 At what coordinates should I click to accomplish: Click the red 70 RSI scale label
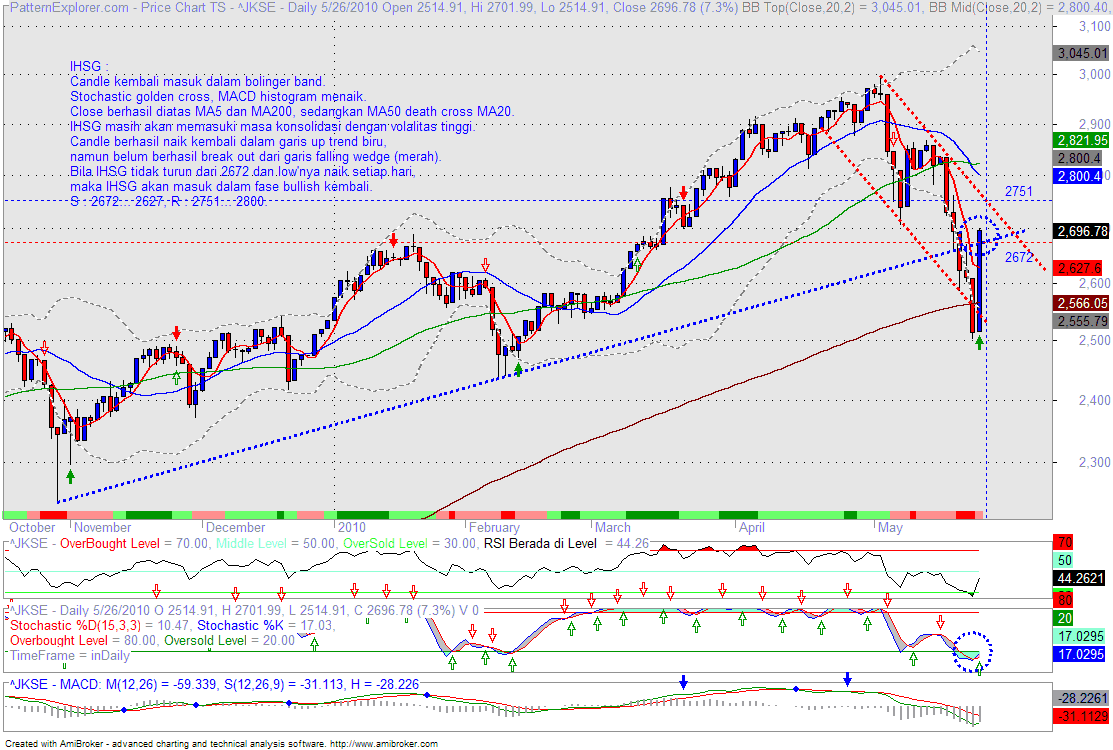1064,543
